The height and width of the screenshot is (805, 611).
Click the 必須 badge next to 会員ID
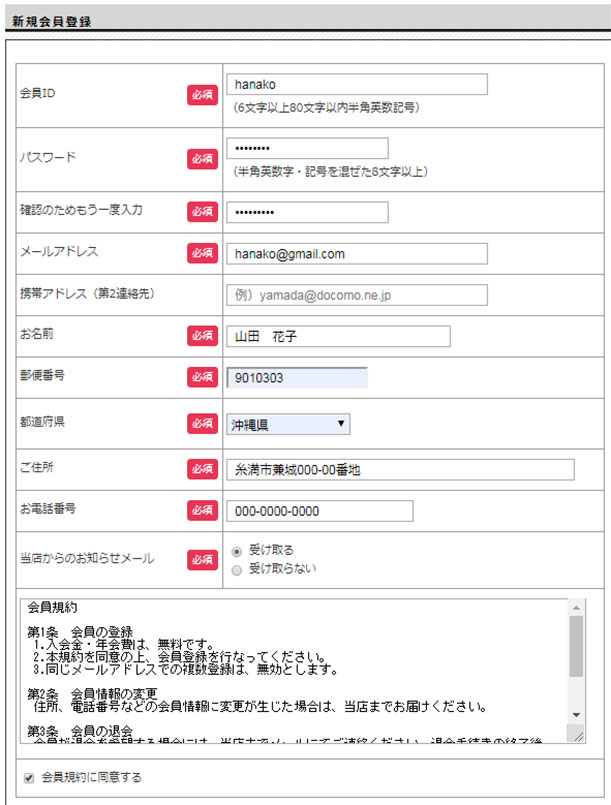click(202, 95)
